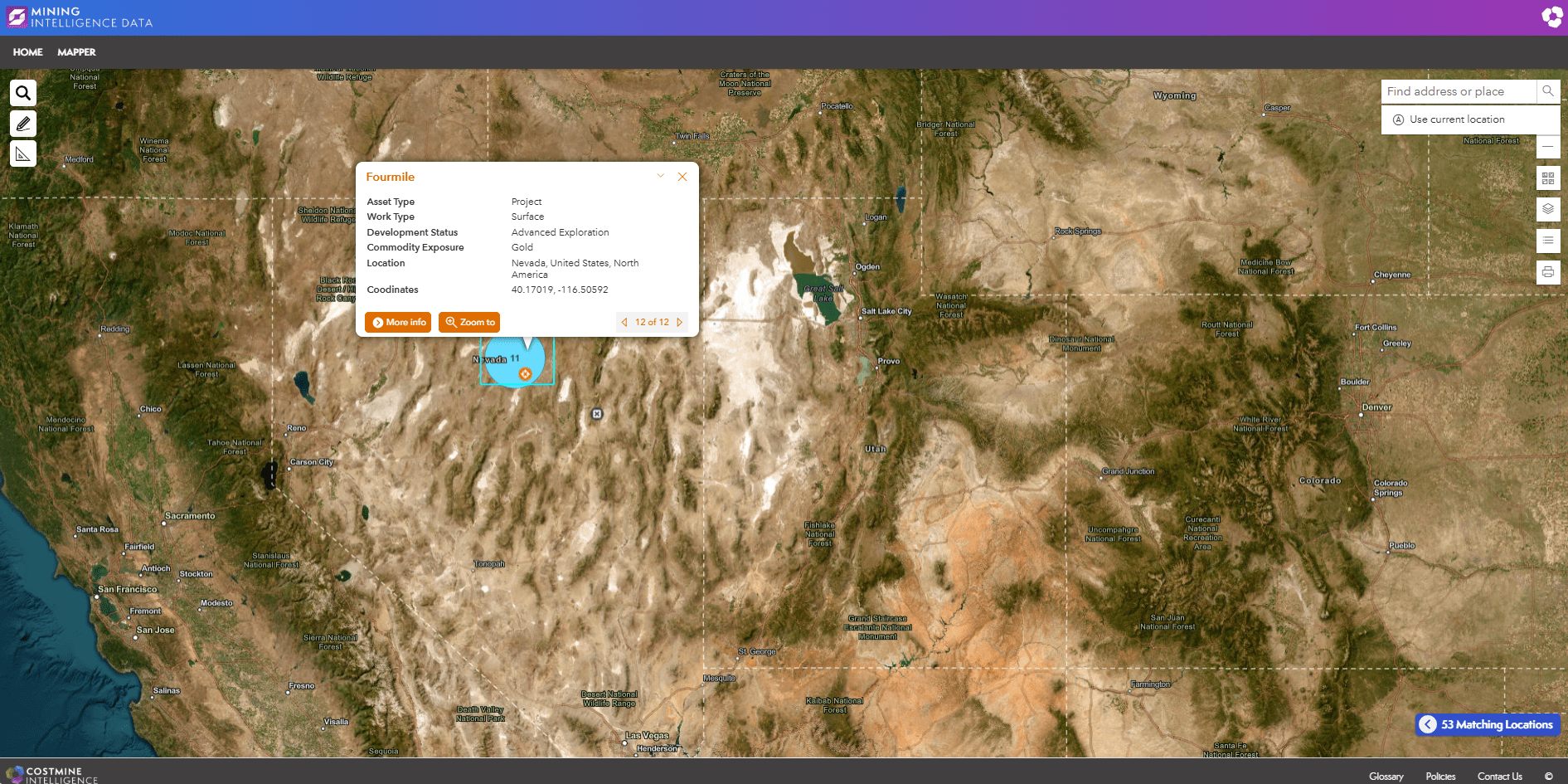The image size is (1568, 784).
Task: Go to previous popup feature arrow
Action: 624,323
